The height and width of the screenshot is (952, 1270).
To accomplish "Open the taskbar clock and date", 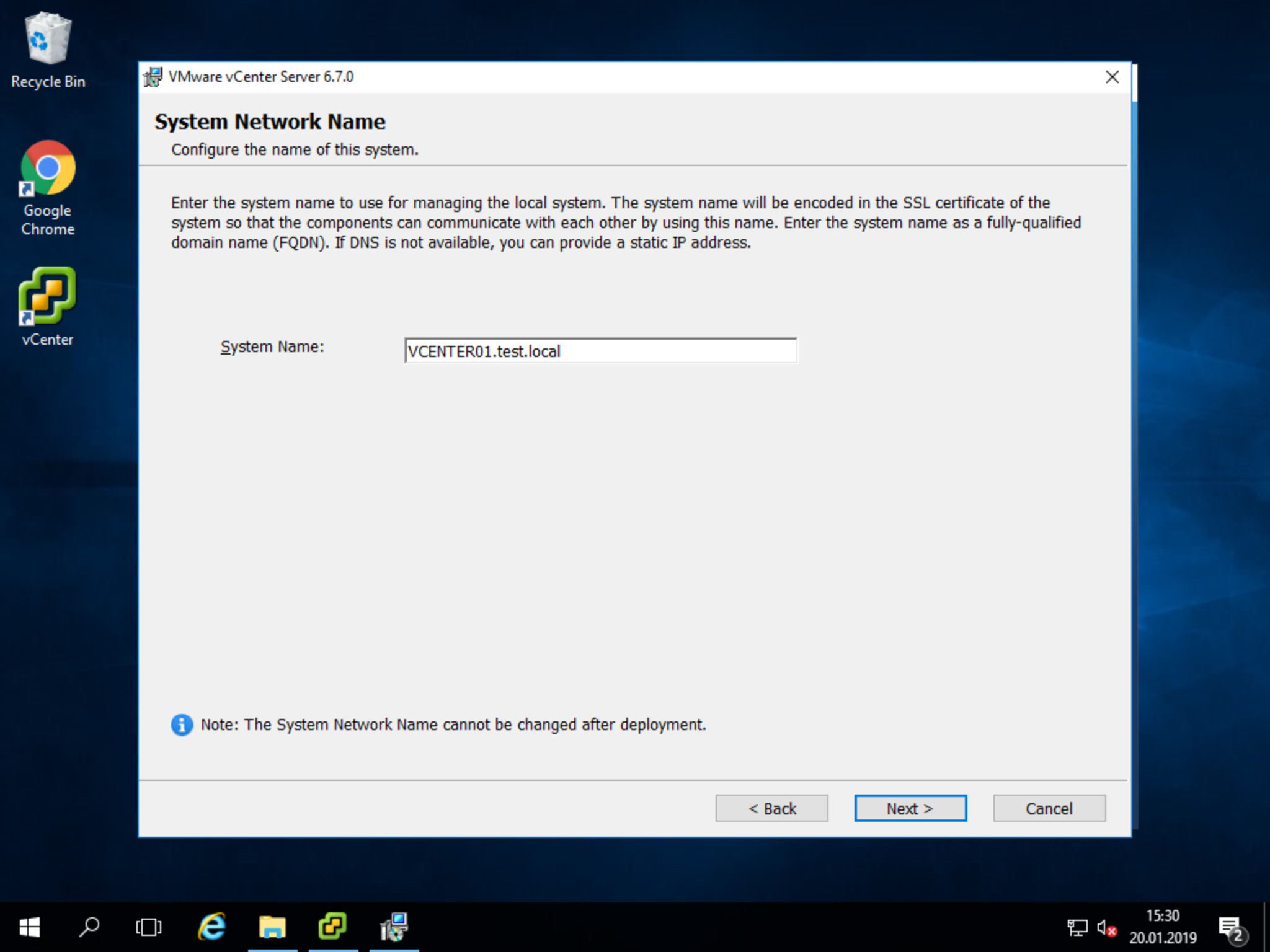I will click(1162, 927).
